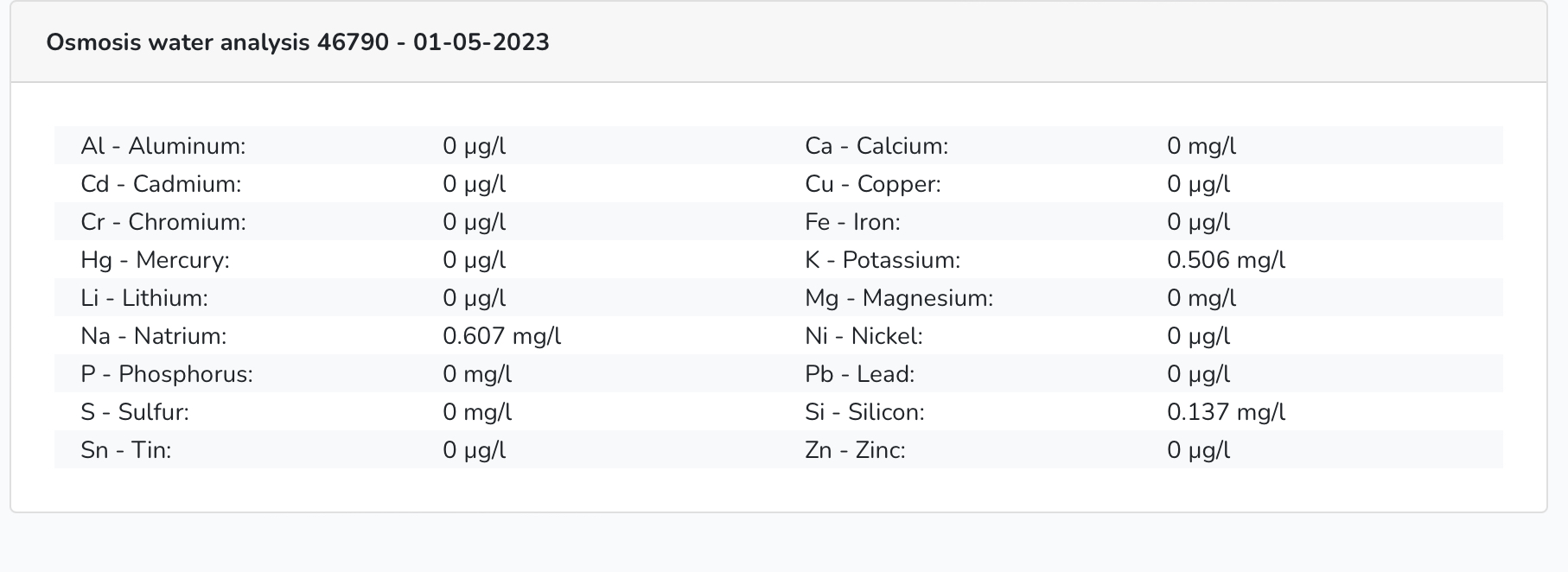Select the Al - Aluminum label
Screen dimensions: 1568x572
163,146
